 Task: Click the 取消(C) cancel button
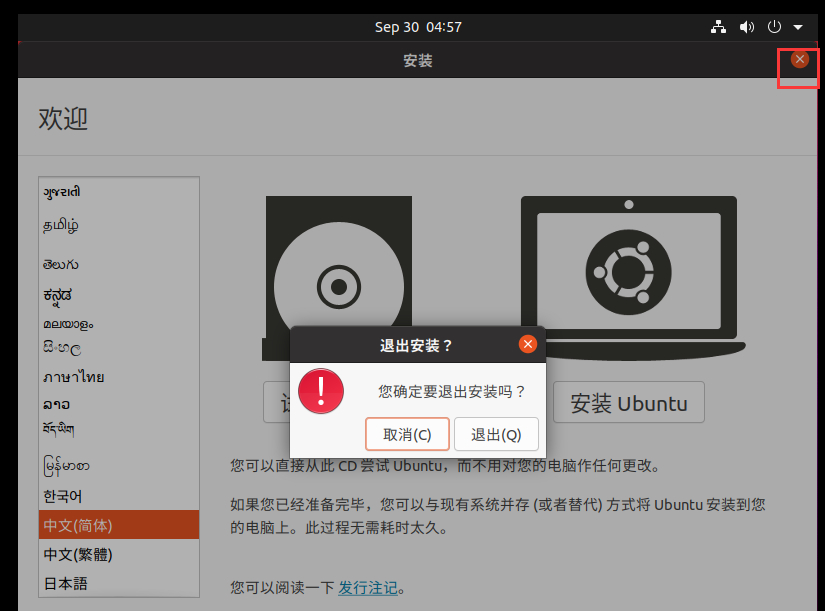[407, 434]
